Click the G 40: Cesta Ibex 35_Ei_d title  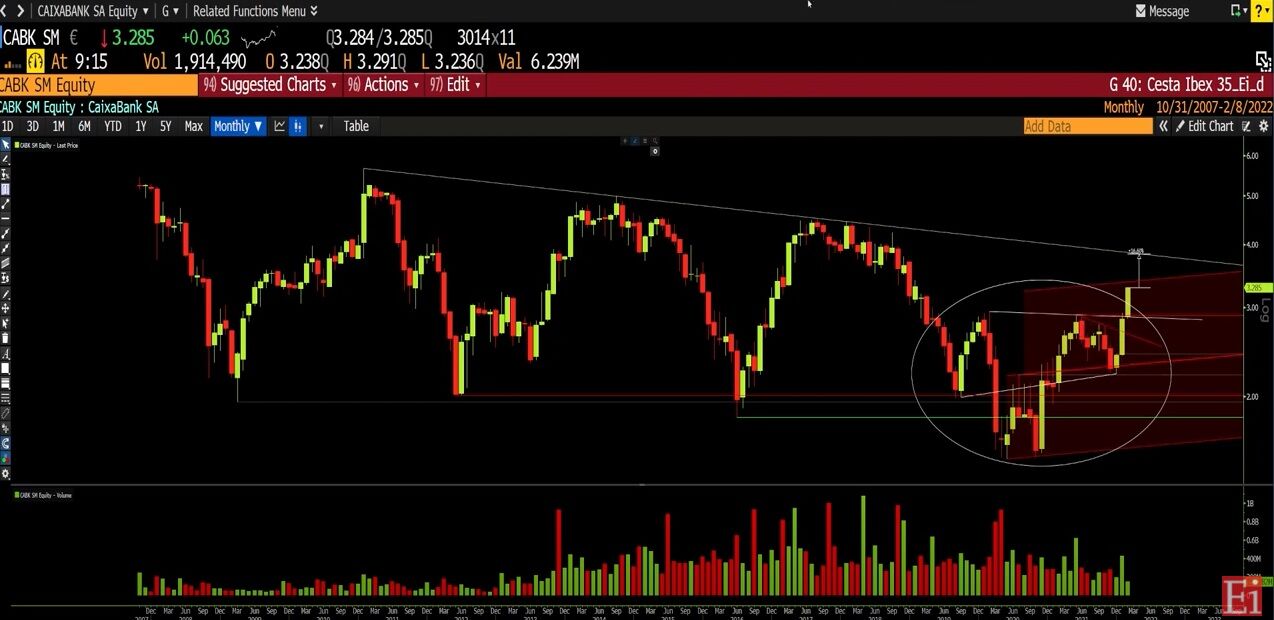(x=1186, y=85)
